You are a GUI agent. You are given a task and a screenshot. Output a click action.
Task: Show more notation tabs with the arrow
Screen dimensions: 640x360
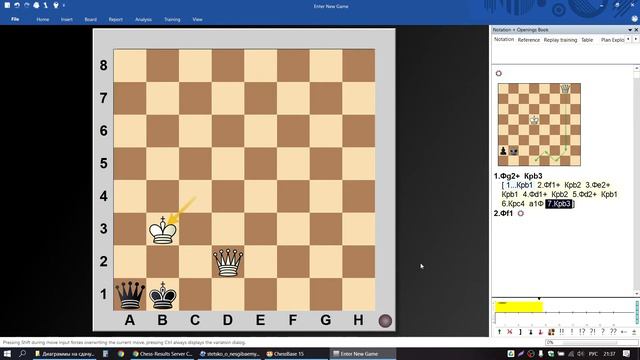pyautogui.click(x=636, y=39)
